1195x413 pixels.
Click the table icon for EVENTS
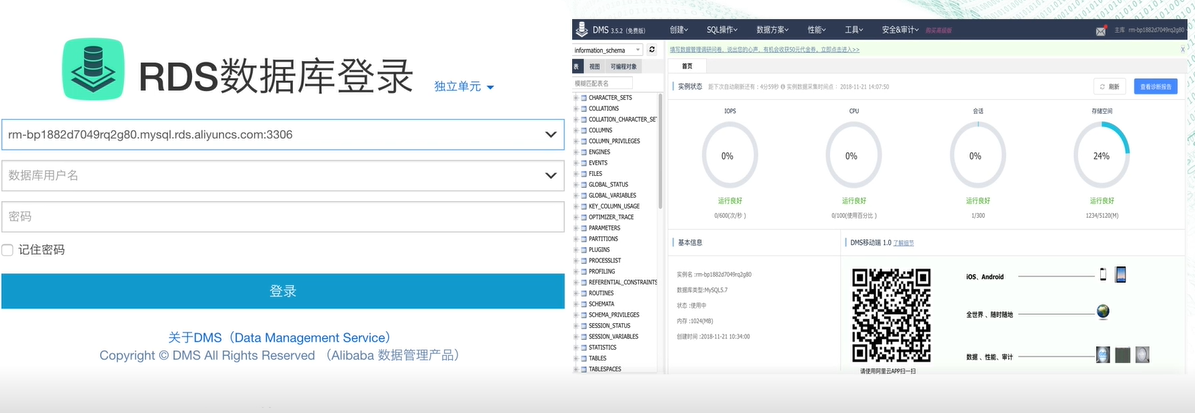pos(584,163)
